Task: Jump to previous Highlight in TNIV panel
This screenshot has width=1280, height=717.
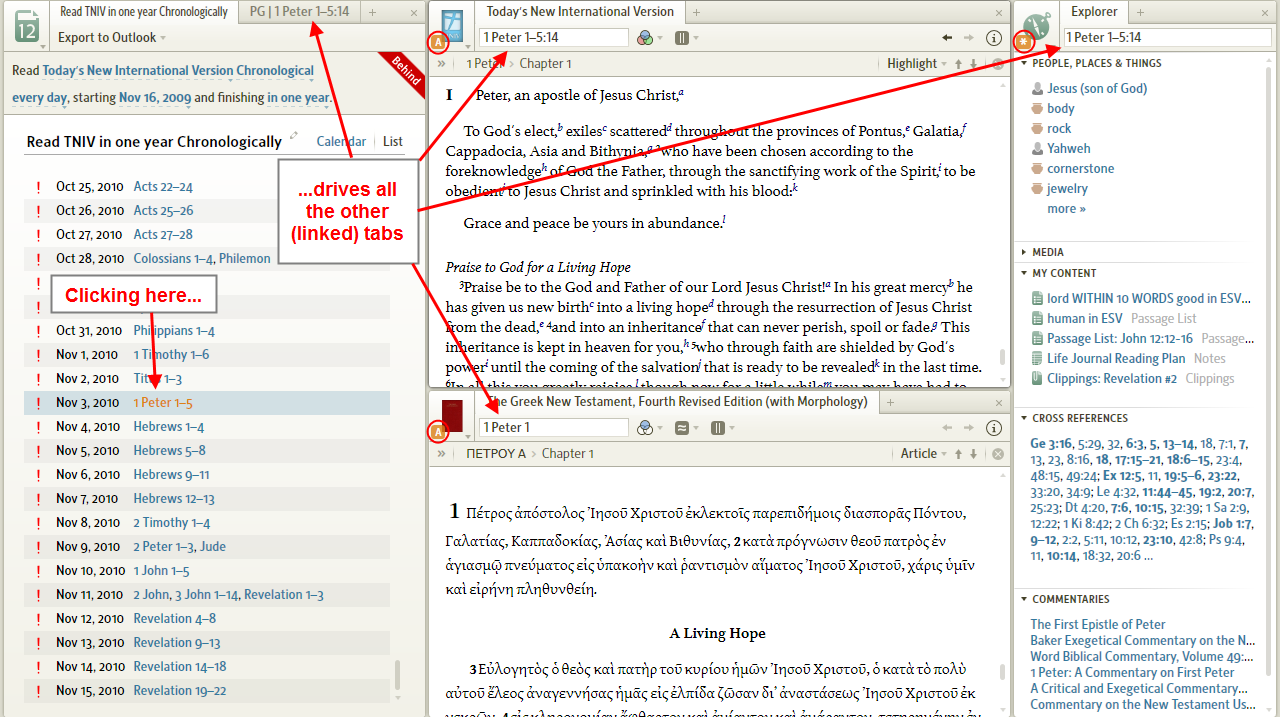Action: pos(958,64)
